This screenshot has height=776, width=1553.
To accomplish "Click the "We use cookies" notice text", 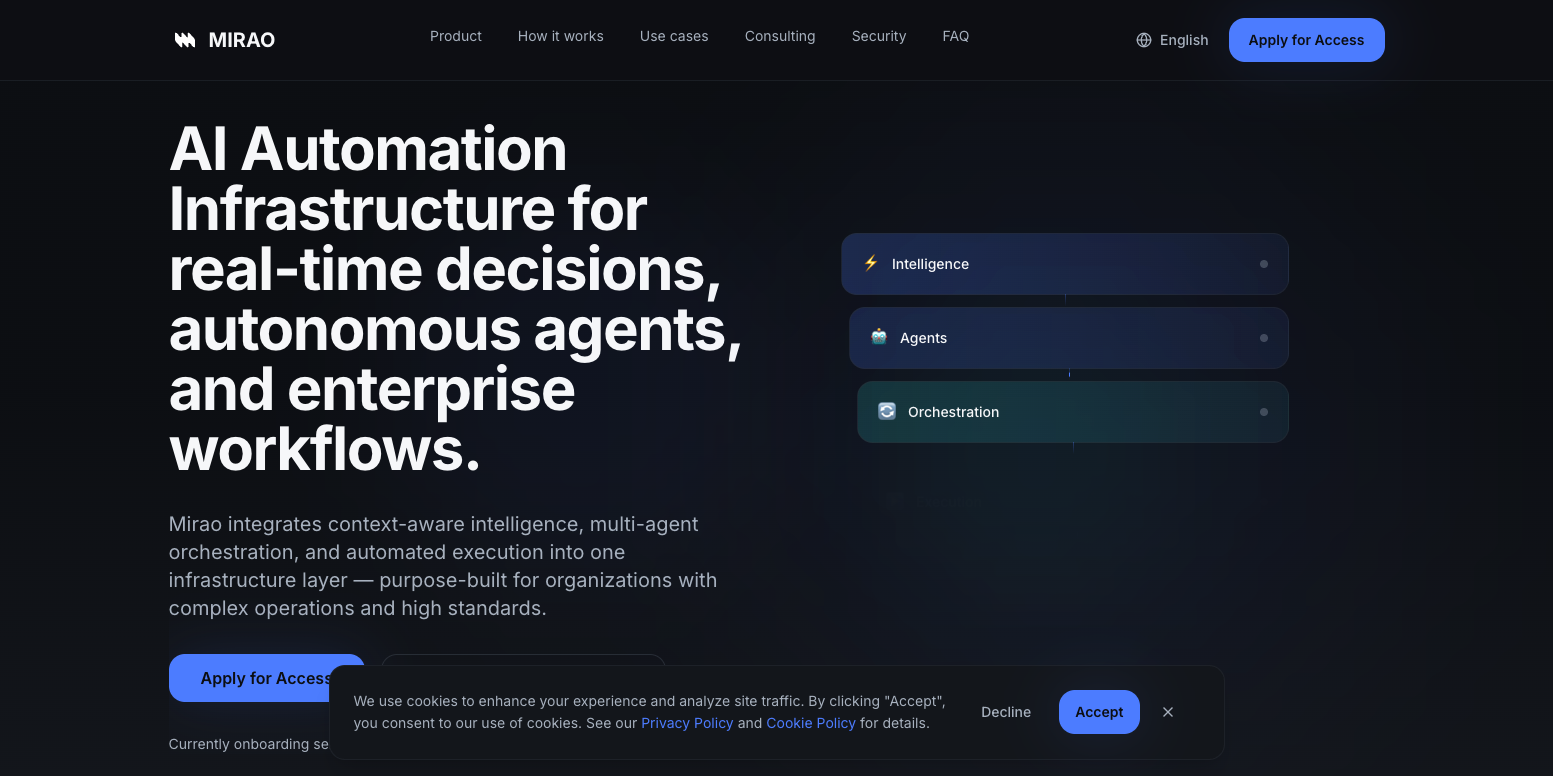I will click(650, 712).
